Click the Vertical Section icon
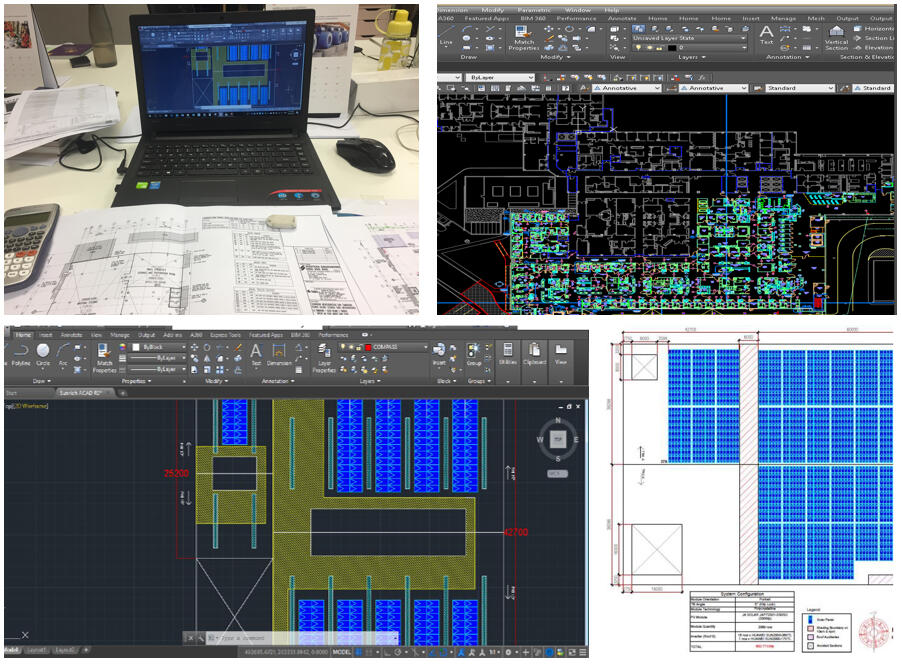 click(x=836, y=36)
